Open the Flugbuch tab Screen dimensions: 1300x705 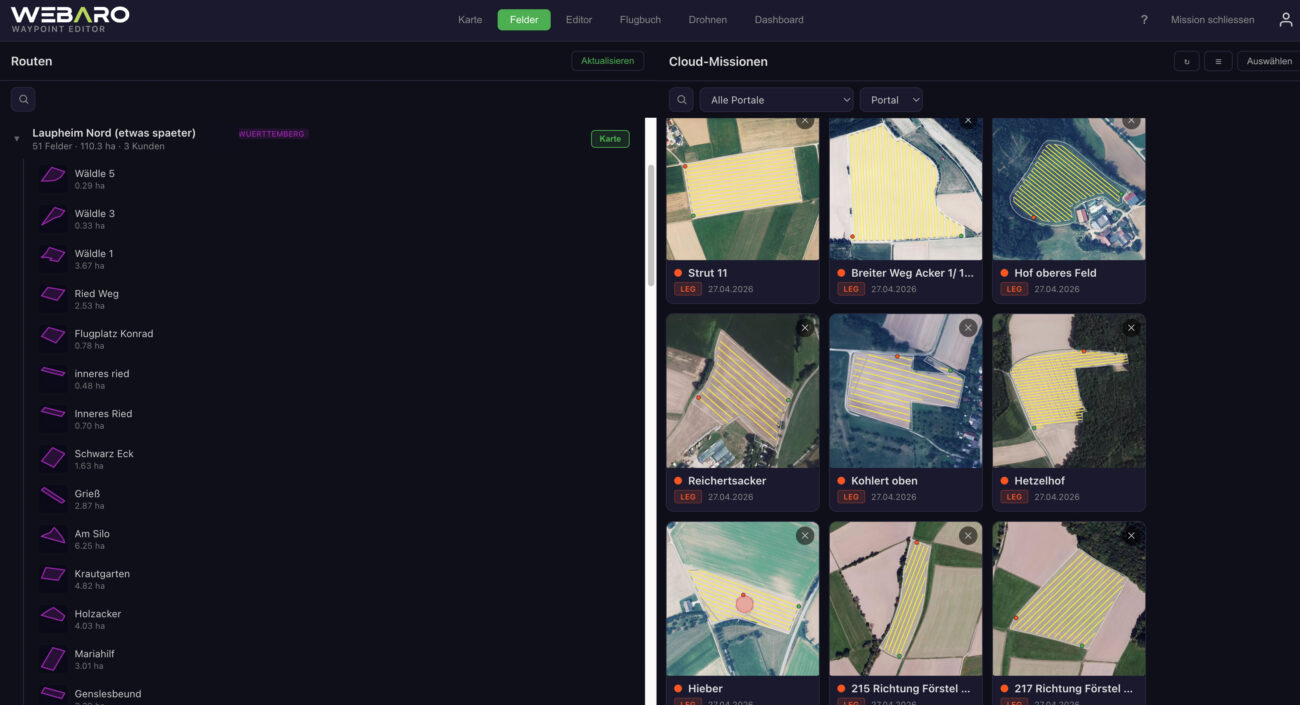[x=640, y=20]
